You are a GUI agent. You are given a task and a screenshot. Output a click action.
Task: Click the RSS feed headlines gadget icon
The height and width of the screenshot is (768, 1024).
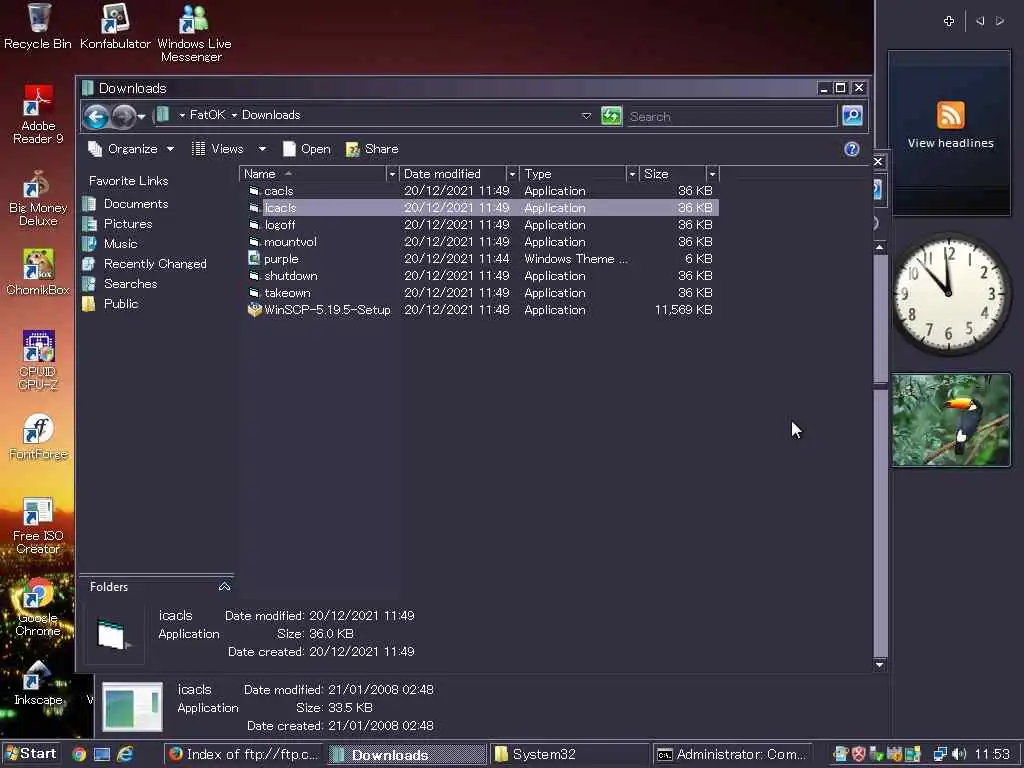(950, 115)
